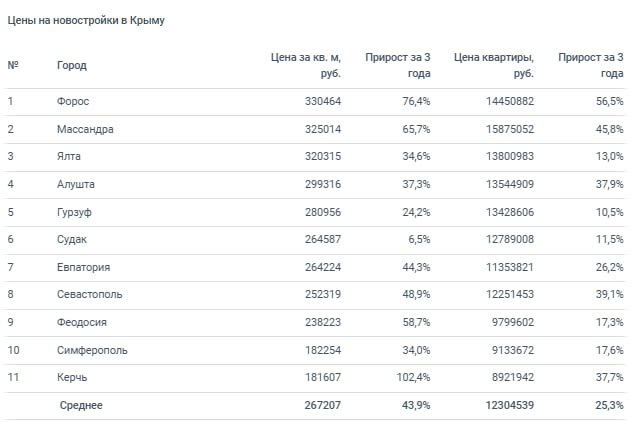633x423 pixels.
Task: Click the growth value 6,5%
Action: 419,239
